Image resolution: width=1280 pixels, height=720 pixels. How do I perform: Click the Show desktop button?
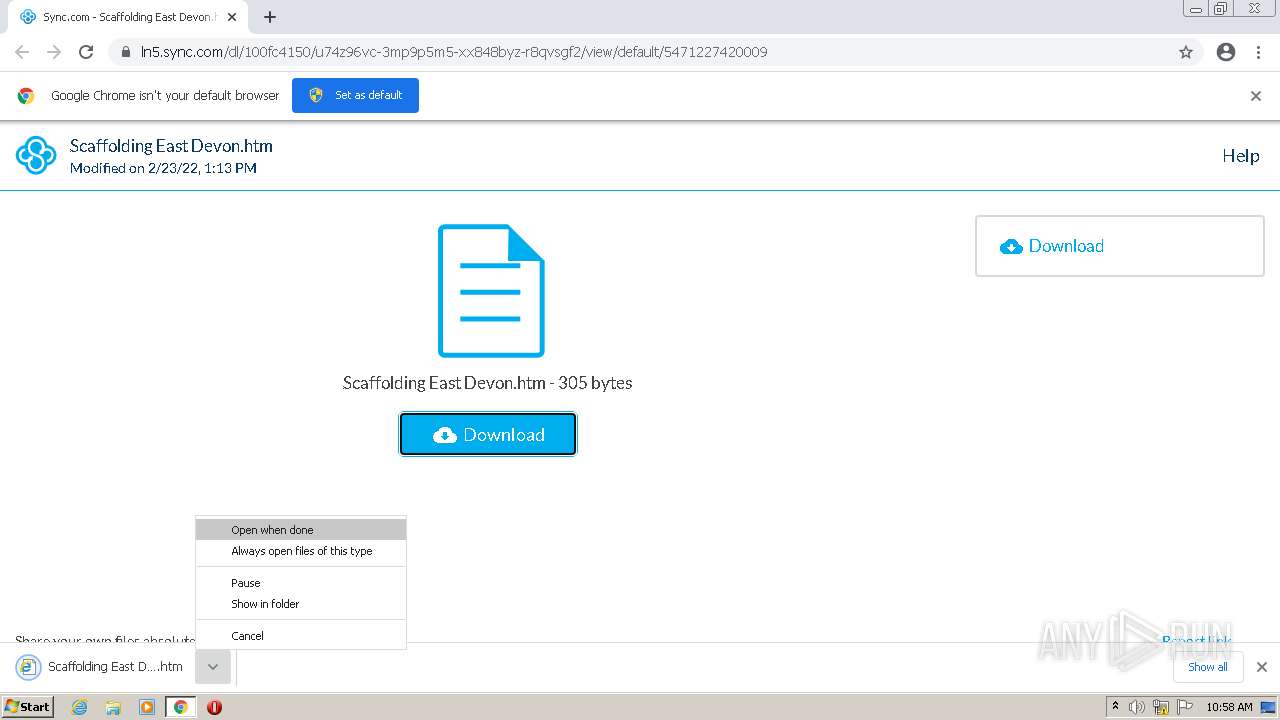click(x=1269, y=707)
